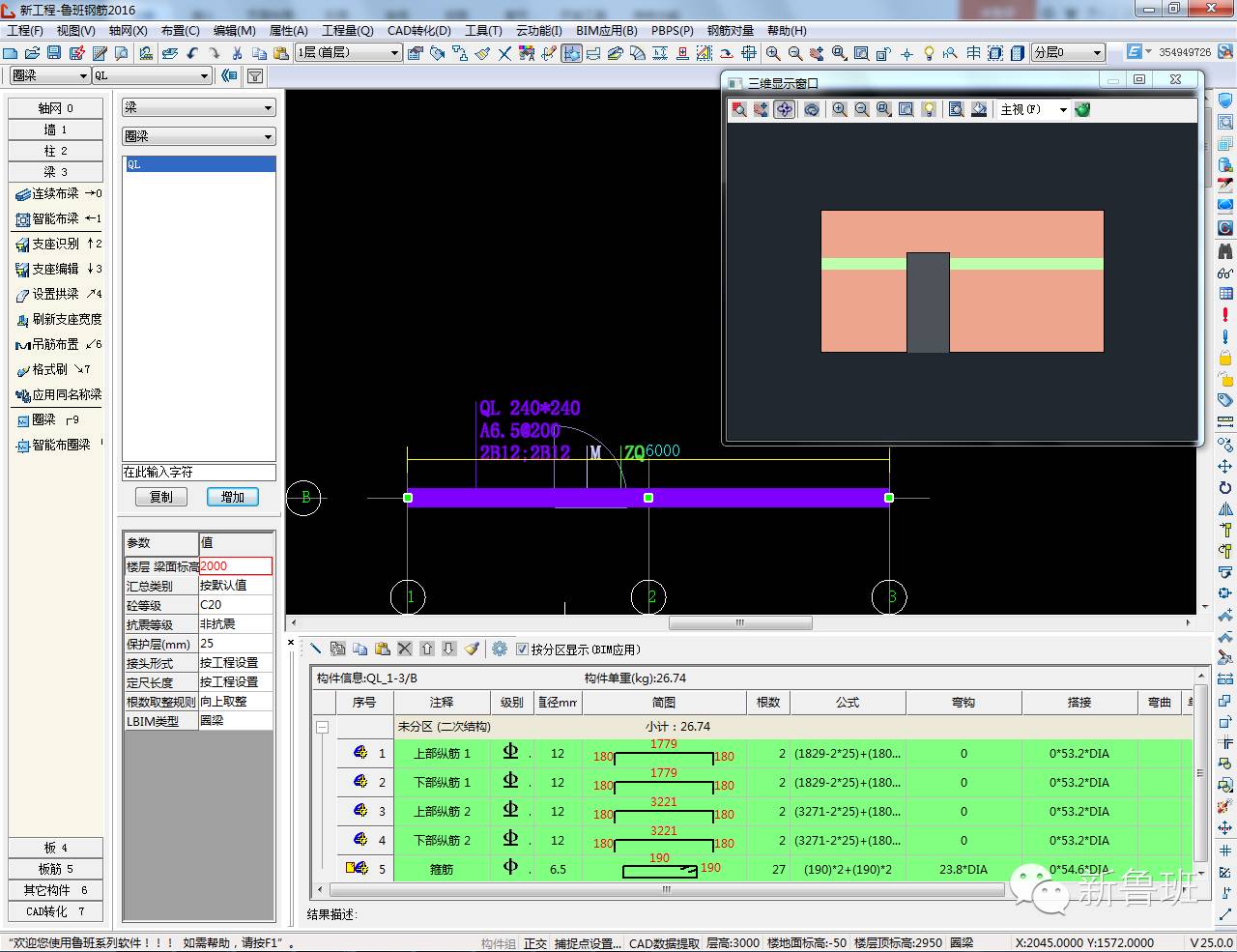
Task: Select the 墙 1 category tab
Action: 55,130
